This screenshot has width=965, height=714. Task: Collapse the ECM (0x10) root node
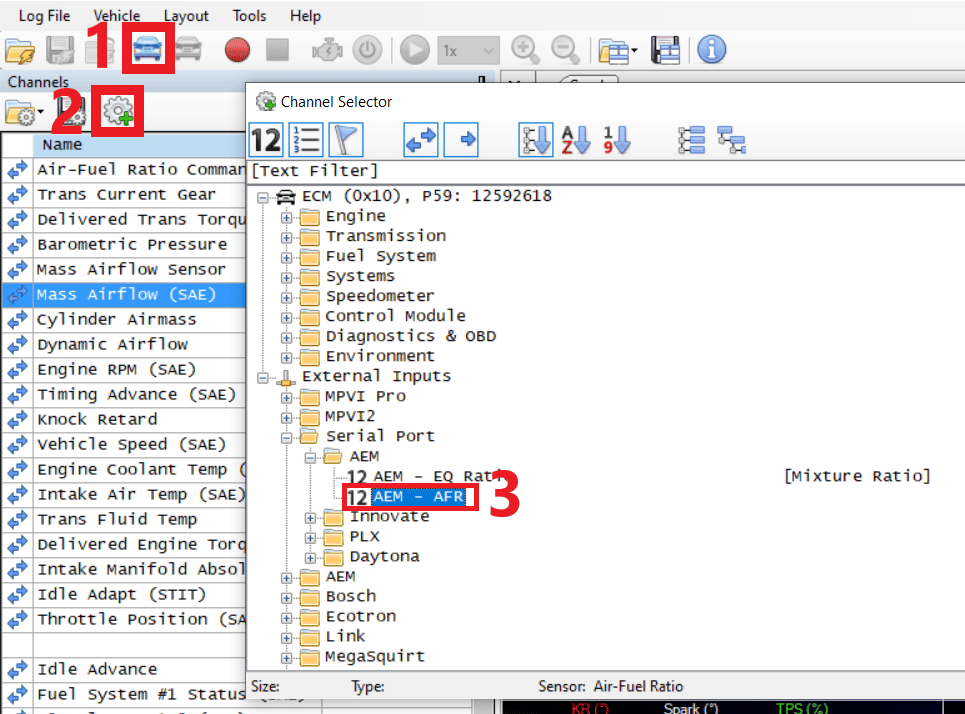(x=263, y=198)
